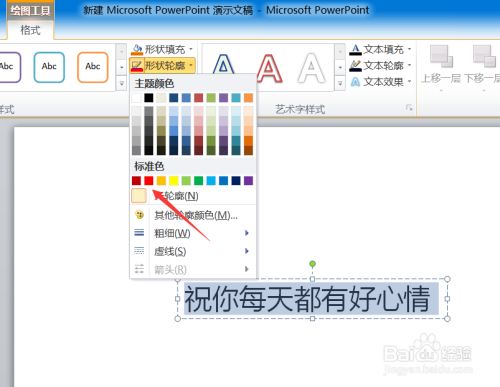Click the 绘图工具 contextual tab header
Image resolution: width=500 pixels, height=387 pixels.
pyautogui.click(x=30, y=11)
